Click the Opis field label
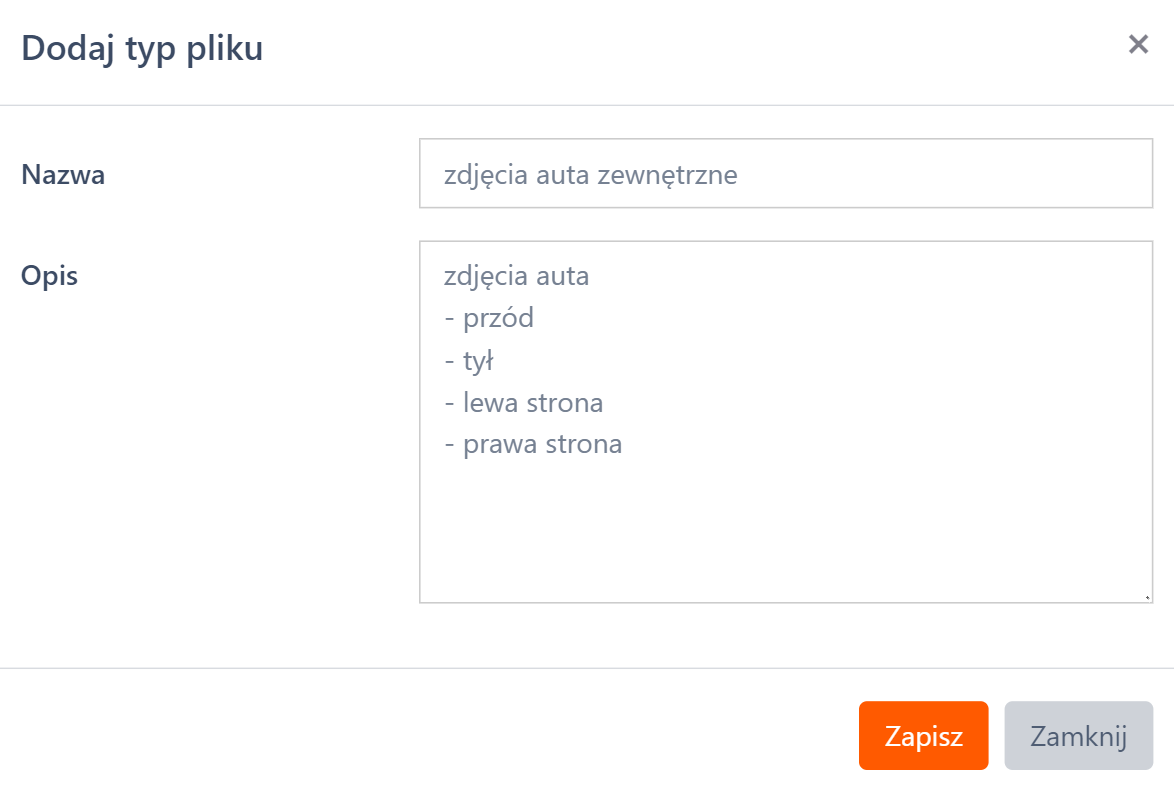 (x=50, y=276)
